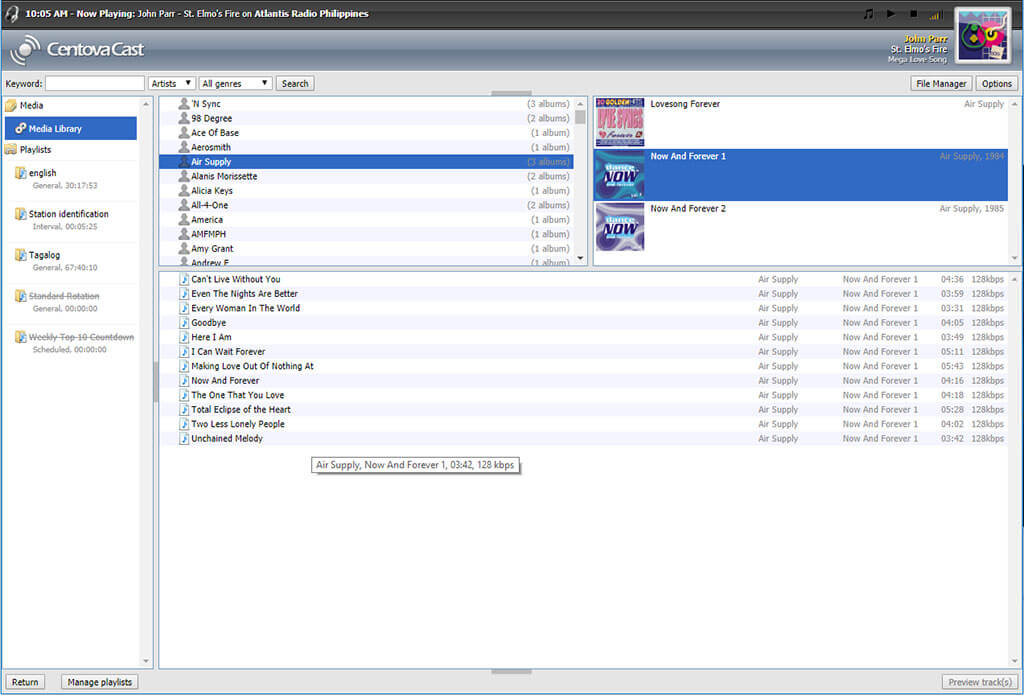Open the Artists search type dropdown
The width and height of the screenshot is (1024, 695).
[x=171, y=84]
